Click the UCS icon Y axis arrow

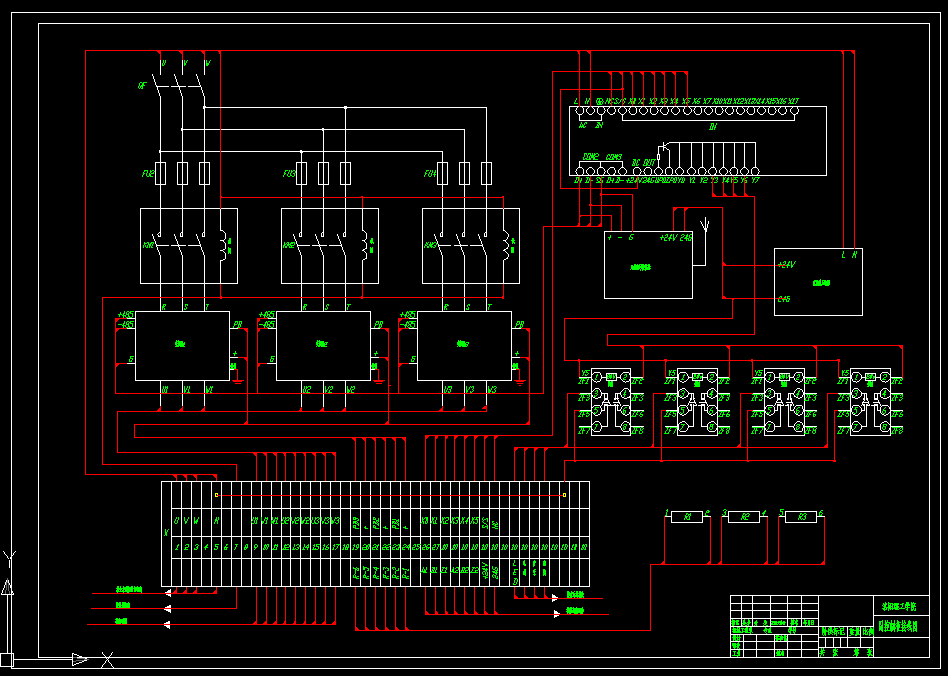[x=7, y=587]
